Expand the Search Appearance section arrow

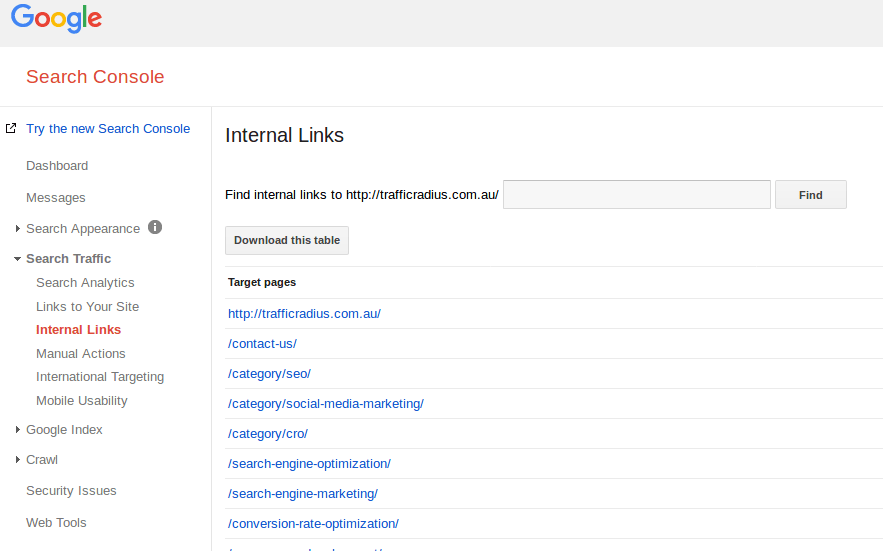(x=17, y=228)
